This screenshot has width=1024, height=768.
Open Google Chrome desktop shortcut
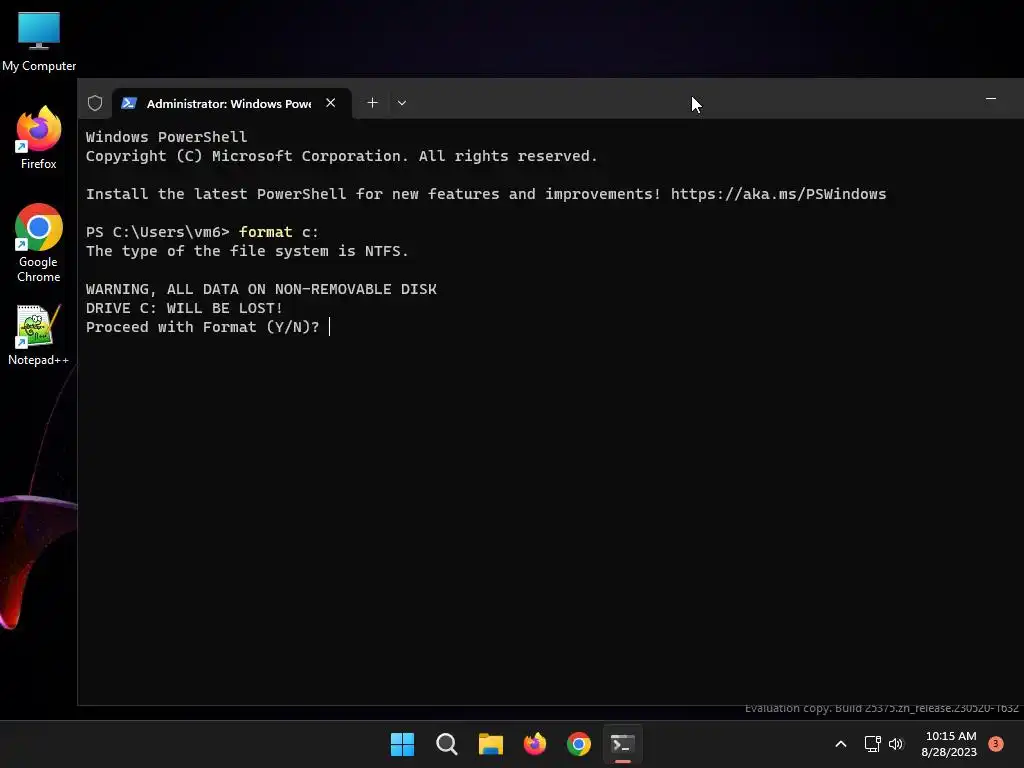click(39, 243)
